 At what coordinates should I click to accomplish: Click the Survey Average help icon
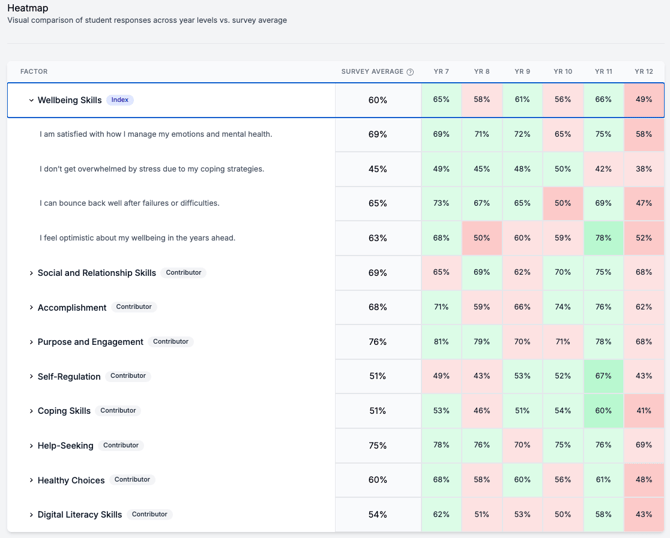(410, 72)
